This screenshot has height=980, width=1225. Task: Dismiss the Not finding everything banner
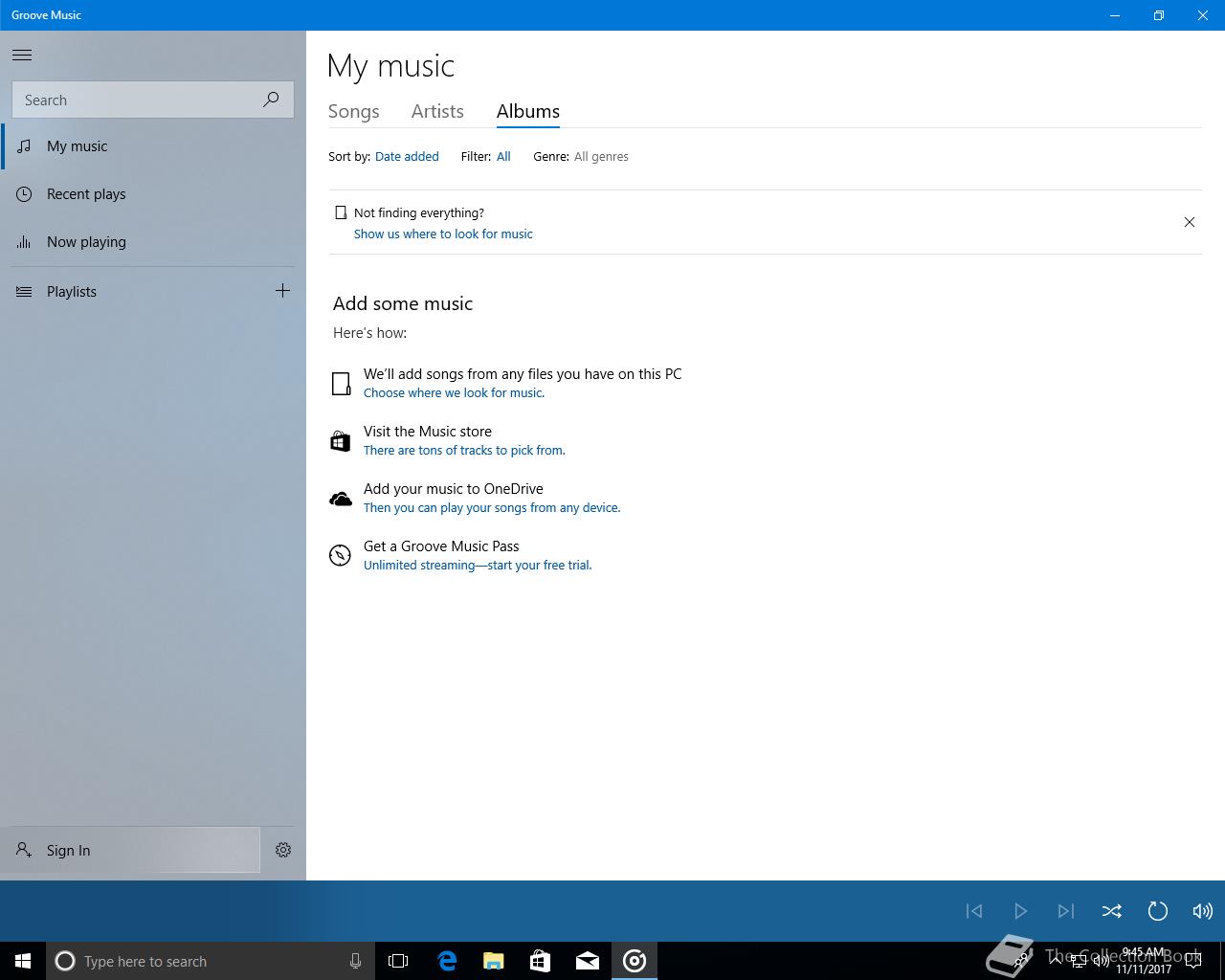(x=1190, y=222)
